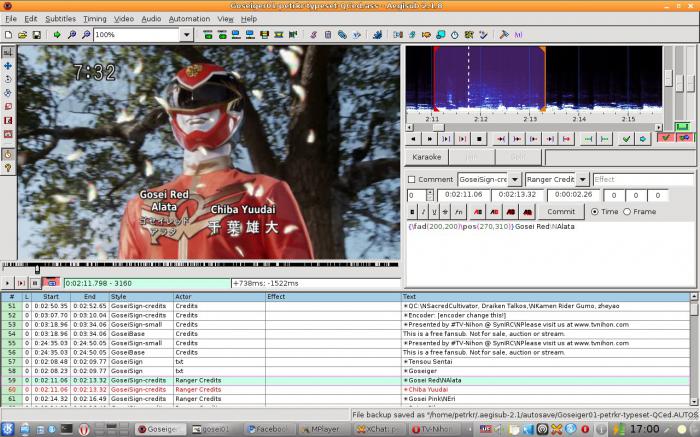Select subtitle row 60 Chiba Yuudai
This screenshot has height=437, width=700.
click(345, 390)
